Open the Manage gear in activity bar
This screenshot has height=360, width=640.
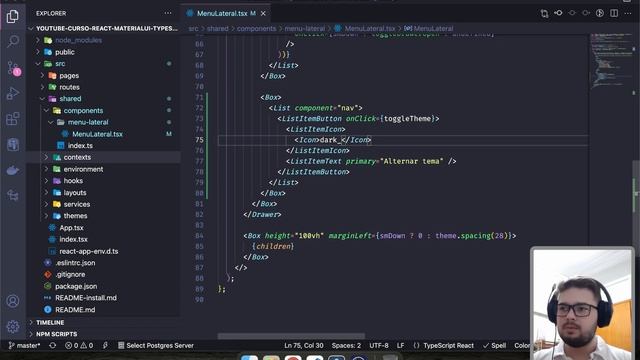(13, 326)
